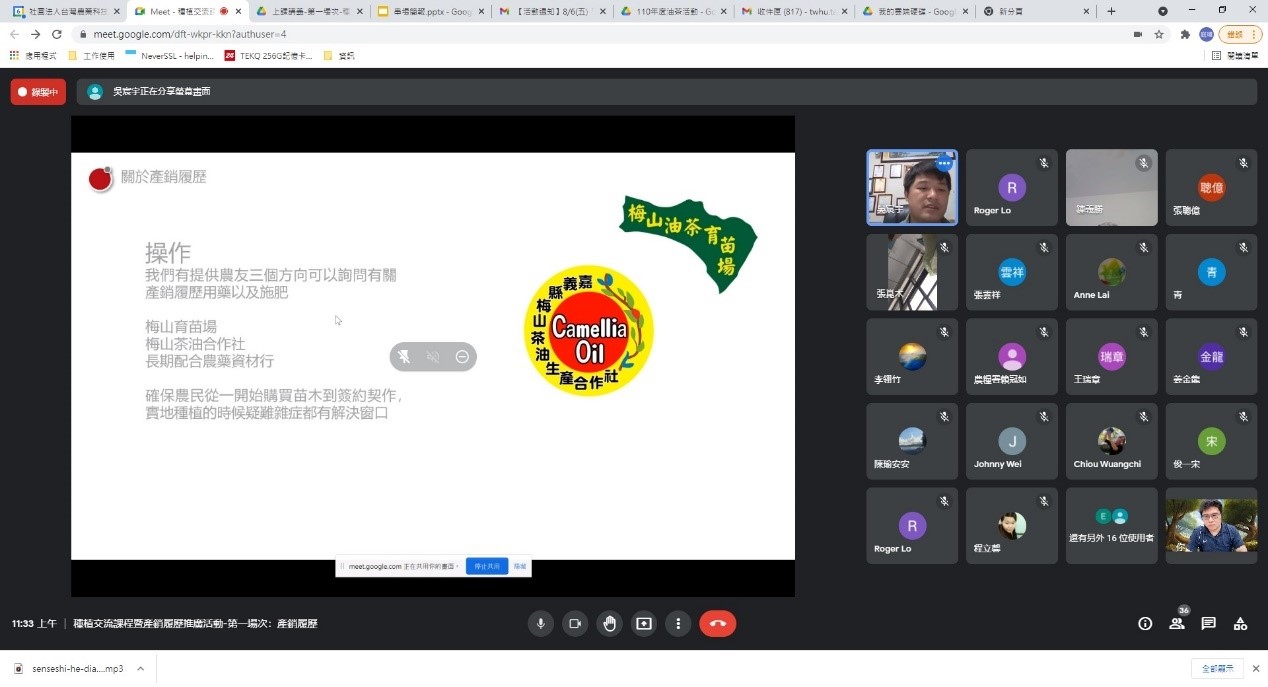This screenshot has height=687, width=1268.
Task: Switch to the 110年度油茶活動 Drive tab
Action: click(671, 11)
